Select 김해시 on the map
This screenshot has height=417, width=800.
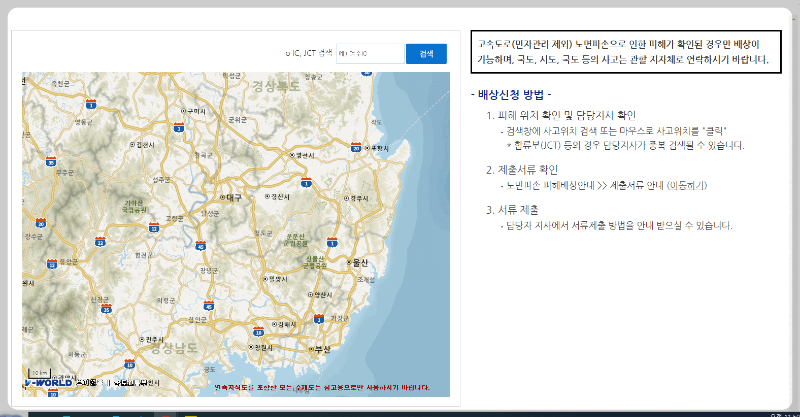tap(284, 324)
